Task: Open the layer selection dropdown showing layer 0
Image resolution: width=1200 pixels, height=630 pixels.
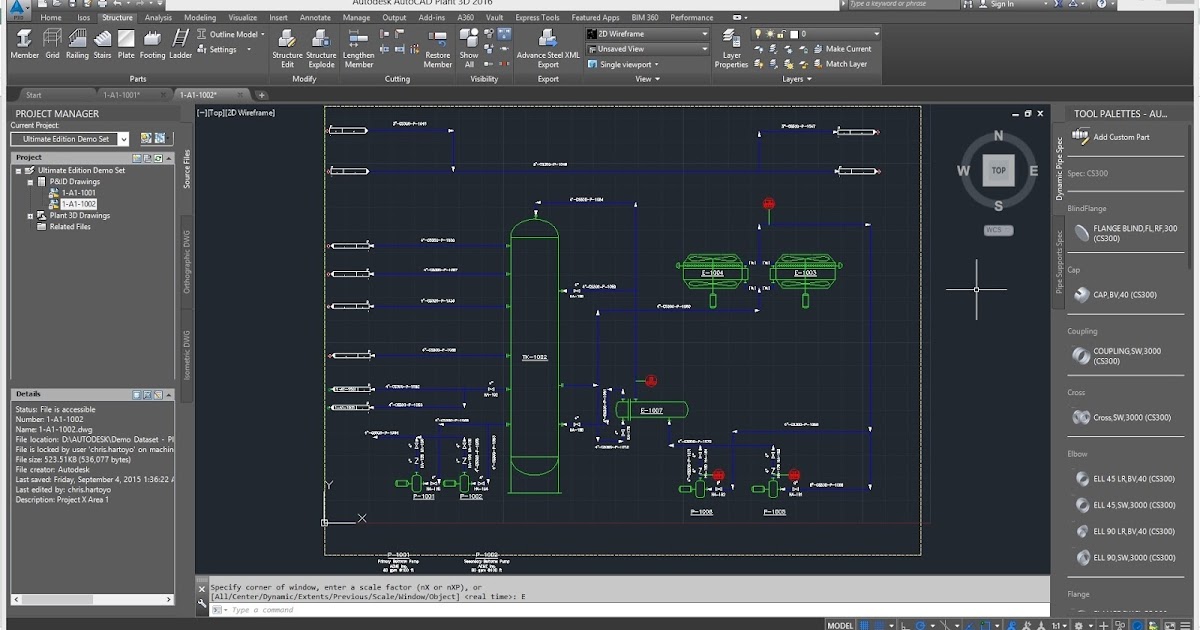Action: coord(876,33)
